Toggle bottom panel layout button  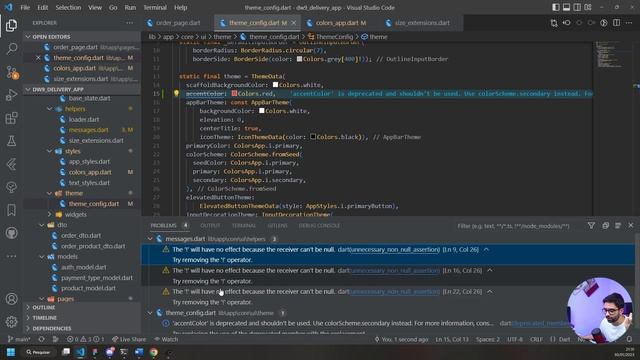pos(567,7)
